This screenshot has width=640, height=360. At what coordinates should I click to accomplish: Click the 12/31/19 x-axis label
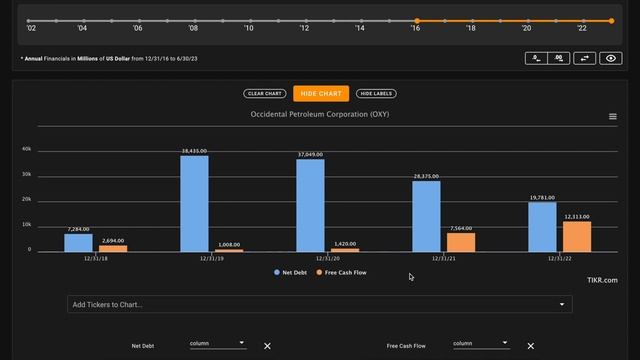coord(212,259)
